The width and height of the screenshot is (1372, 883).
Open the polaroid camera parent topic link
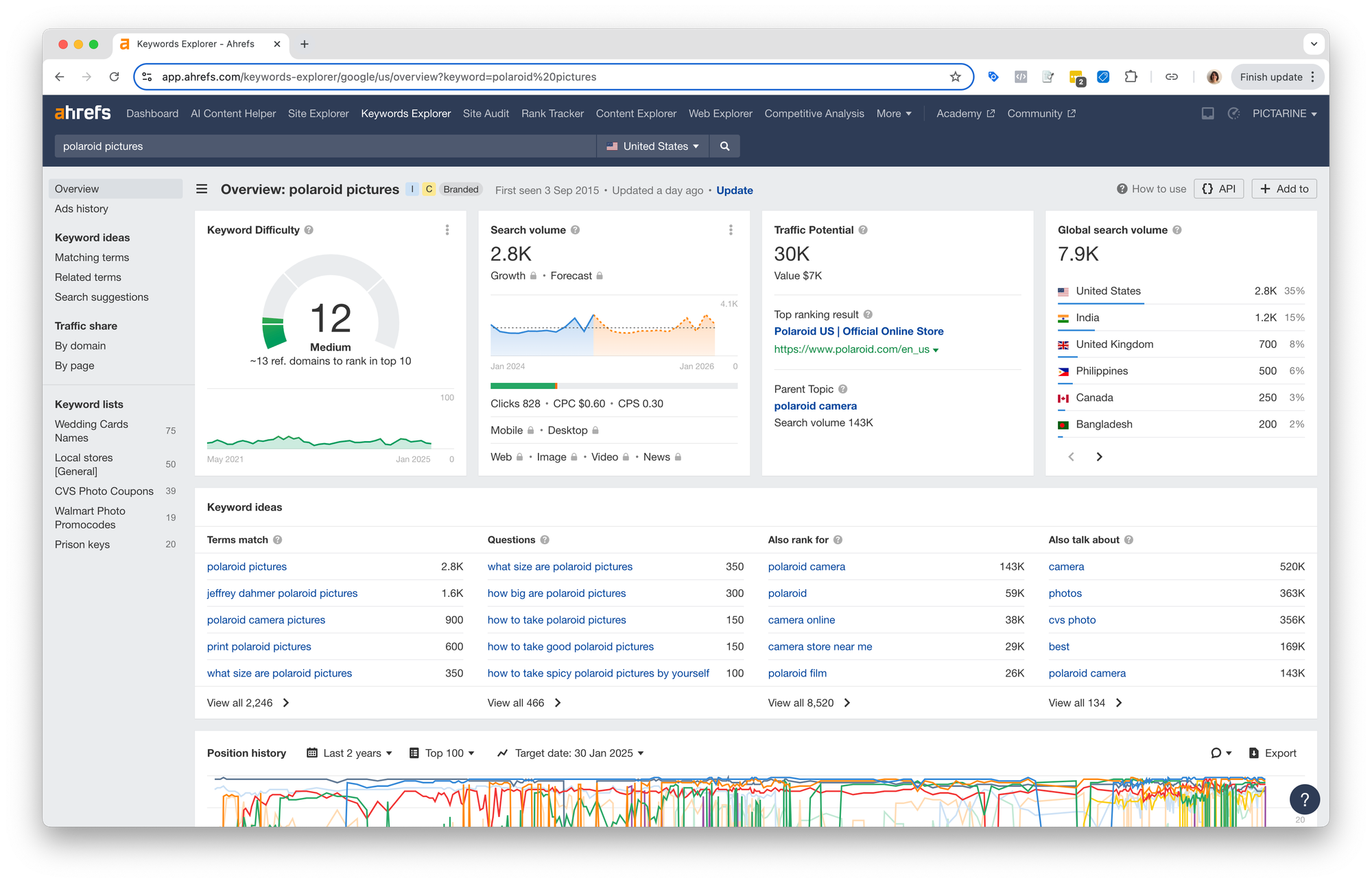click(815, 406)
